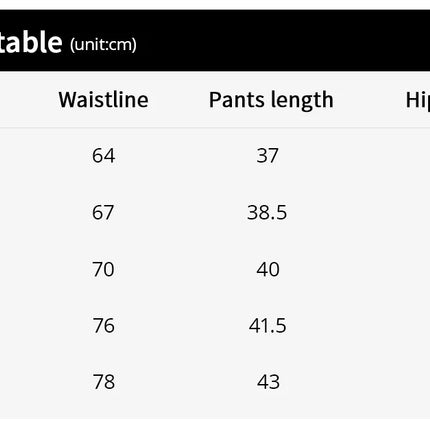This screenshot has height=430, width=430.
Task: Select the waistline value 70
Action: pos(103,269)
